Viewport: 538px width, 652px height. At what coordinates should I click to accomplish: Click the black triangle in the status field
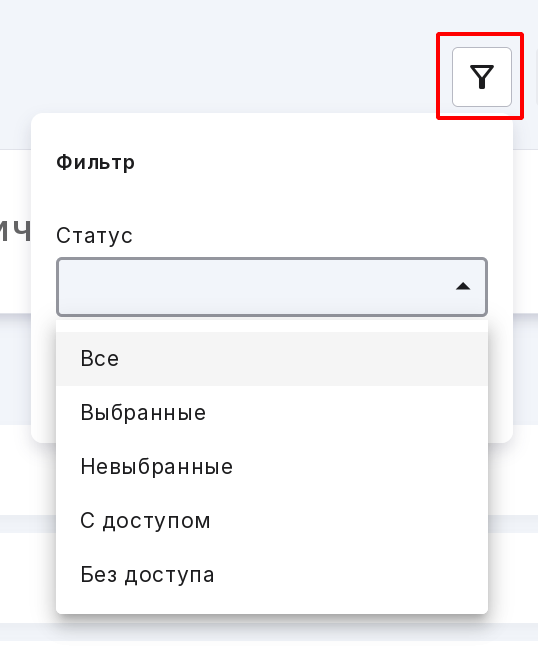pos(463,286)
